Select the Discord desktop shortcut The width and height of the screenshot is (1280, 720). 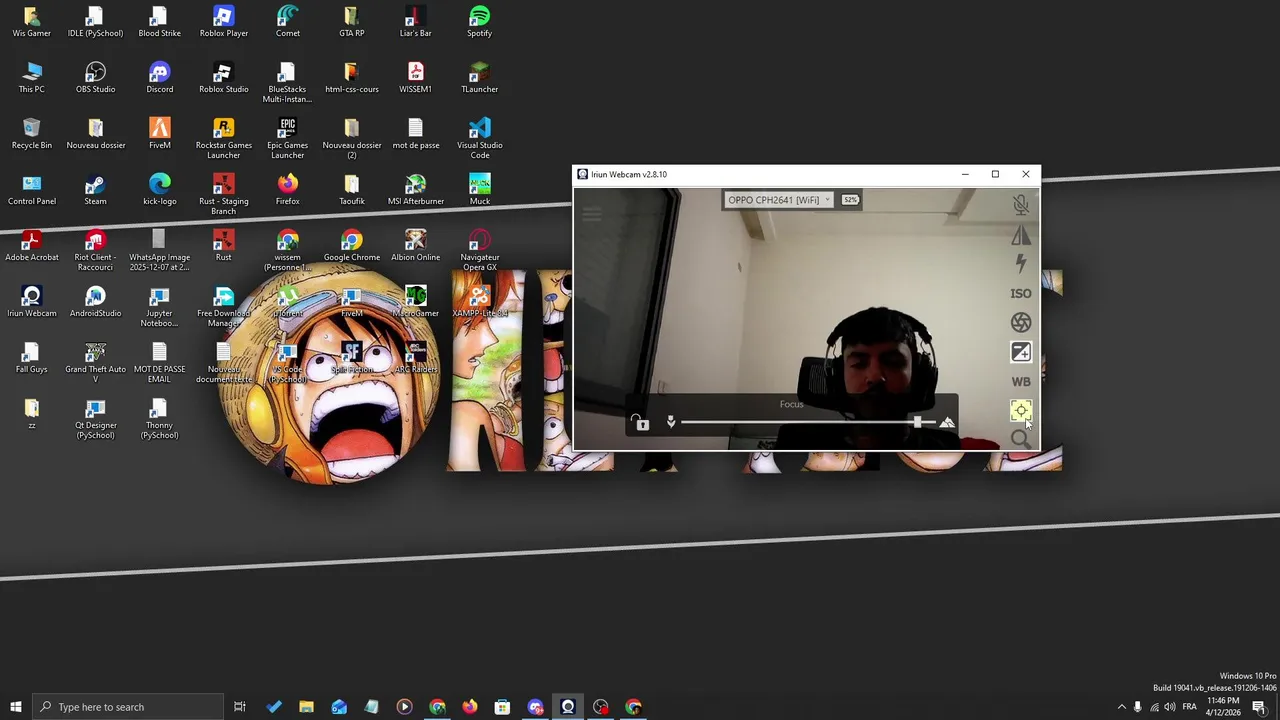tap(159, 78)
